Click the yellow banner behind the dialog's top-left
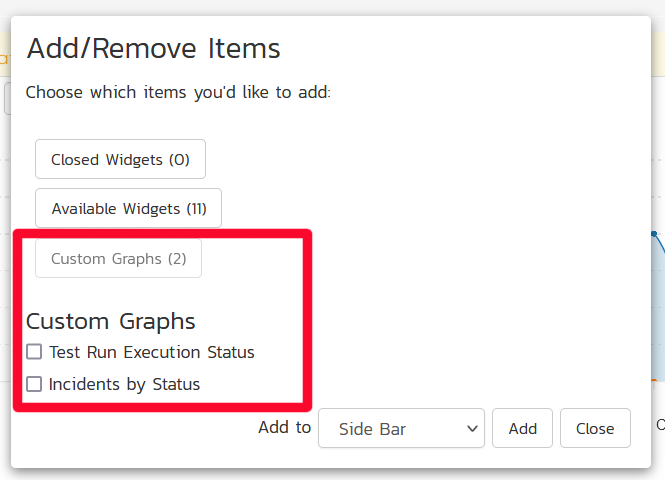Screen dimensions: 665x480 (4, 59)
